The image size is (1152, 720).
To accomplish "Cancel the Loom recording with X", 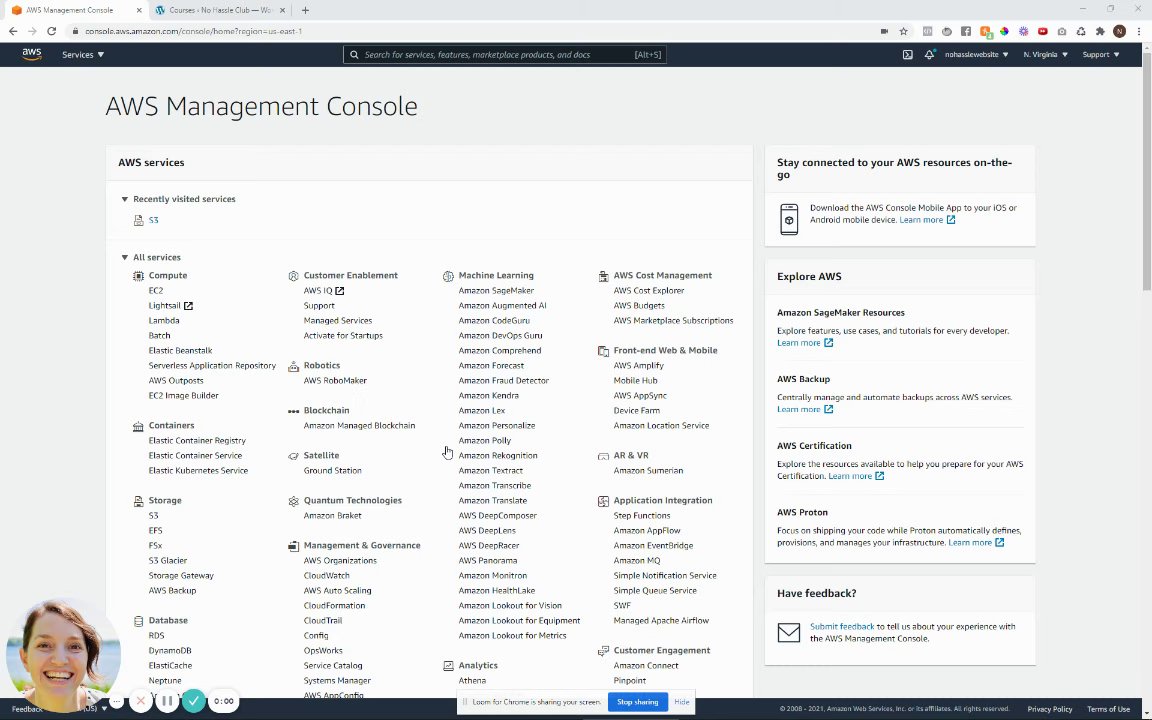I will tap(140, 701).
